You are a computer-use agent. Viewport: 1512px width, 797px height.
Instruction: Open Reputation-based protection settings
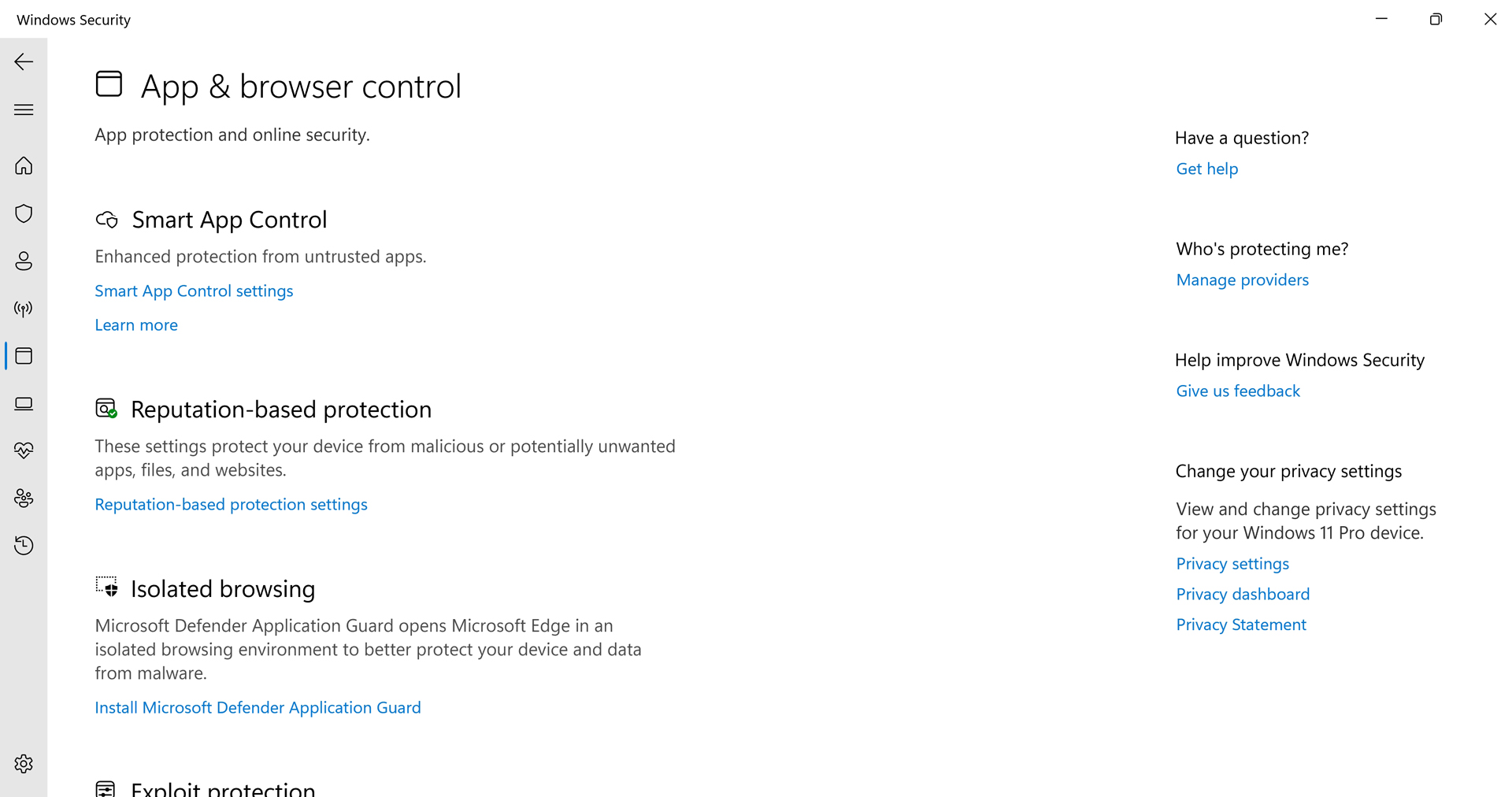tap(231, 505)
